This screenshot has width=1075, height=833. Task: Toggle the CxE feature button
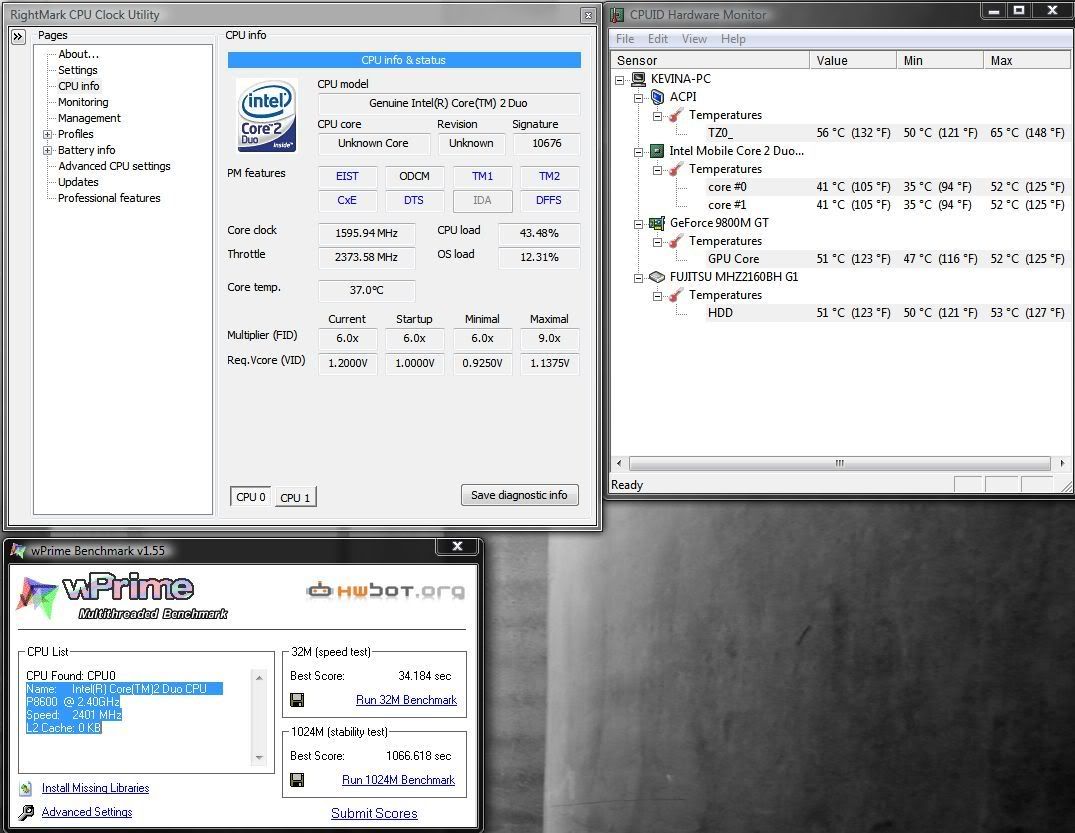[x=348, y=200]
